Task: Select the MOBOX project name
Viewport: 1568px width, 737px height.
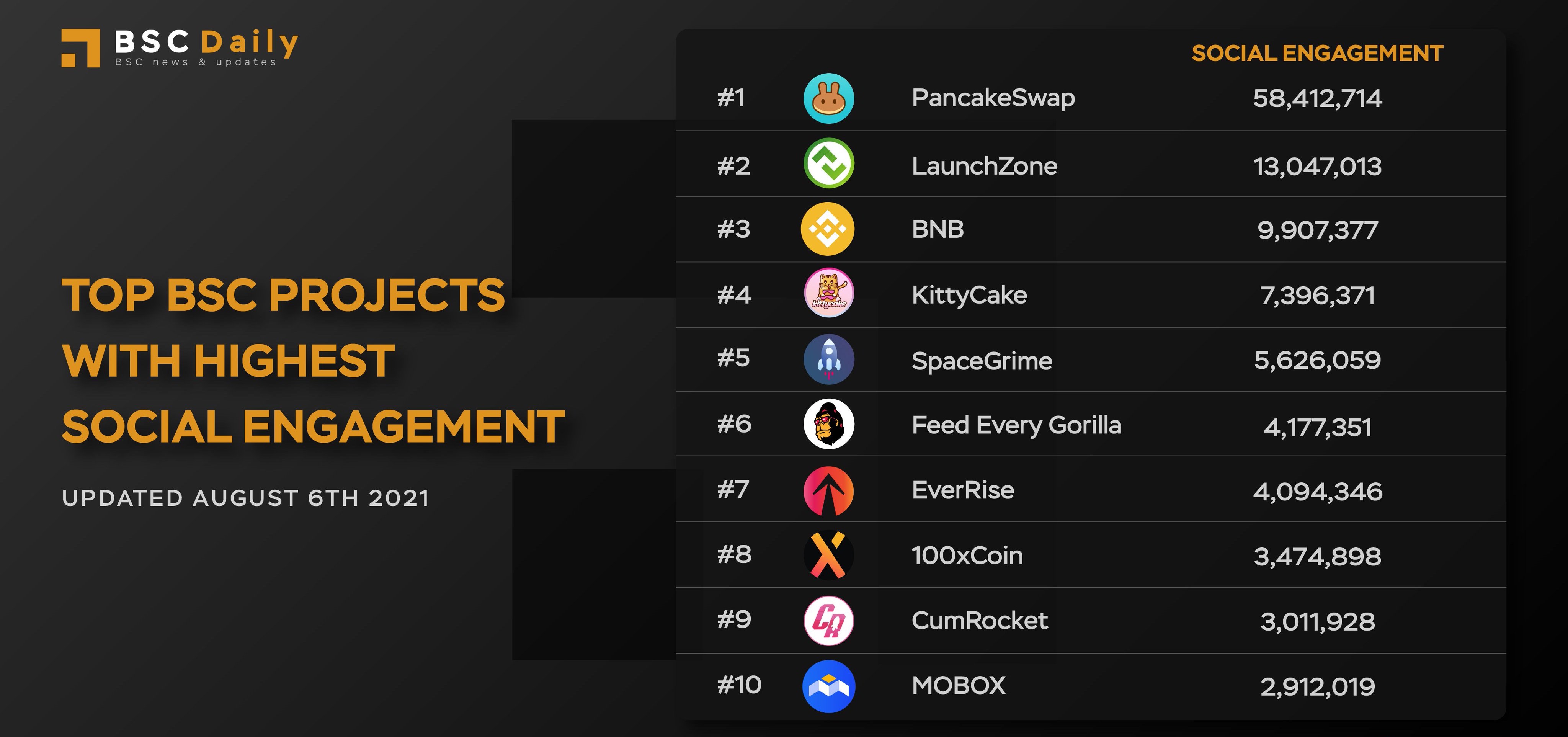Action: click(x=958, y=686)
